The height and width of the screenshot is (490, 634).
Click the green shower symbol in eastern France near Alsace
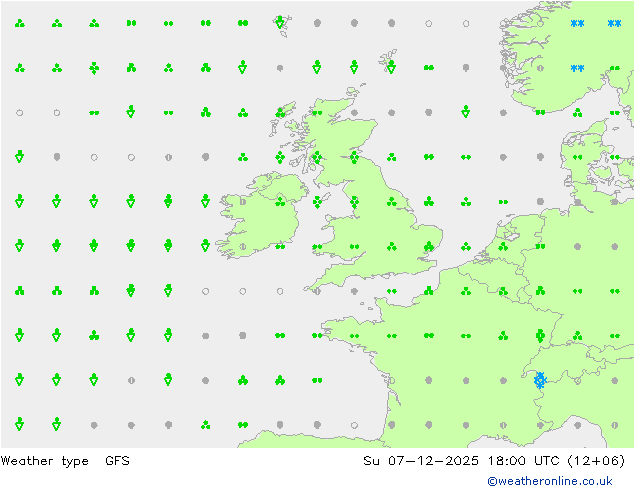[x=540, y=336]
